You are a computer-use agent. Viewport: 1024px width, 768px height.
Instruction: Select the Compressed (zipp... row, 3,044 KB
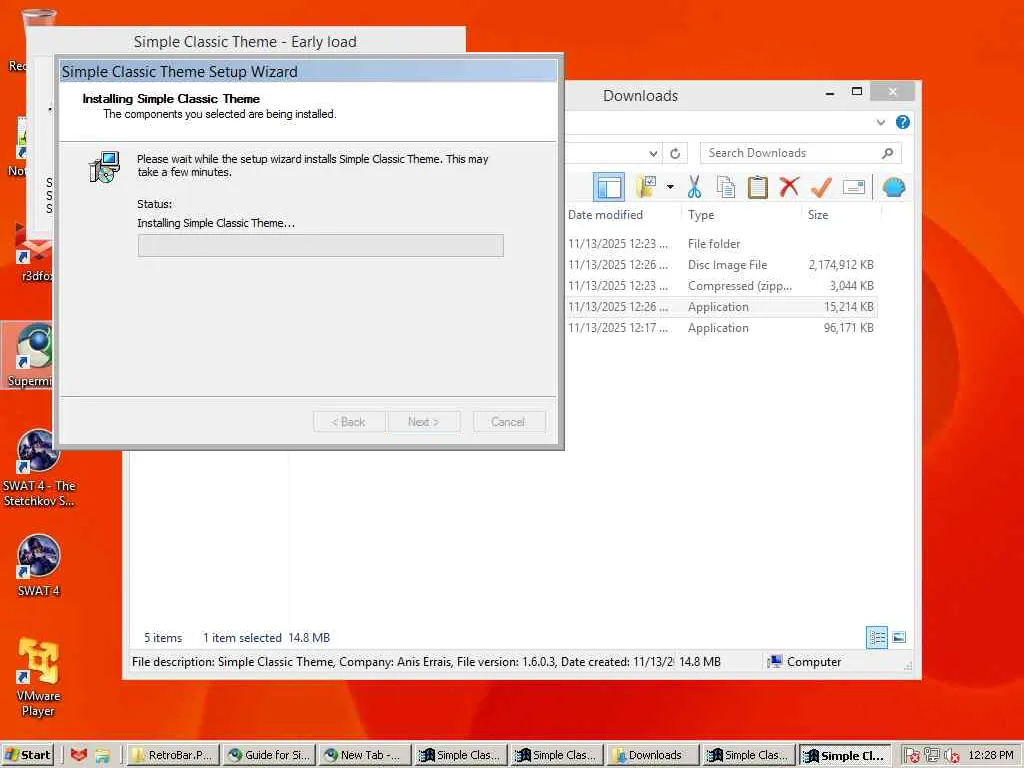click(721, 285)
